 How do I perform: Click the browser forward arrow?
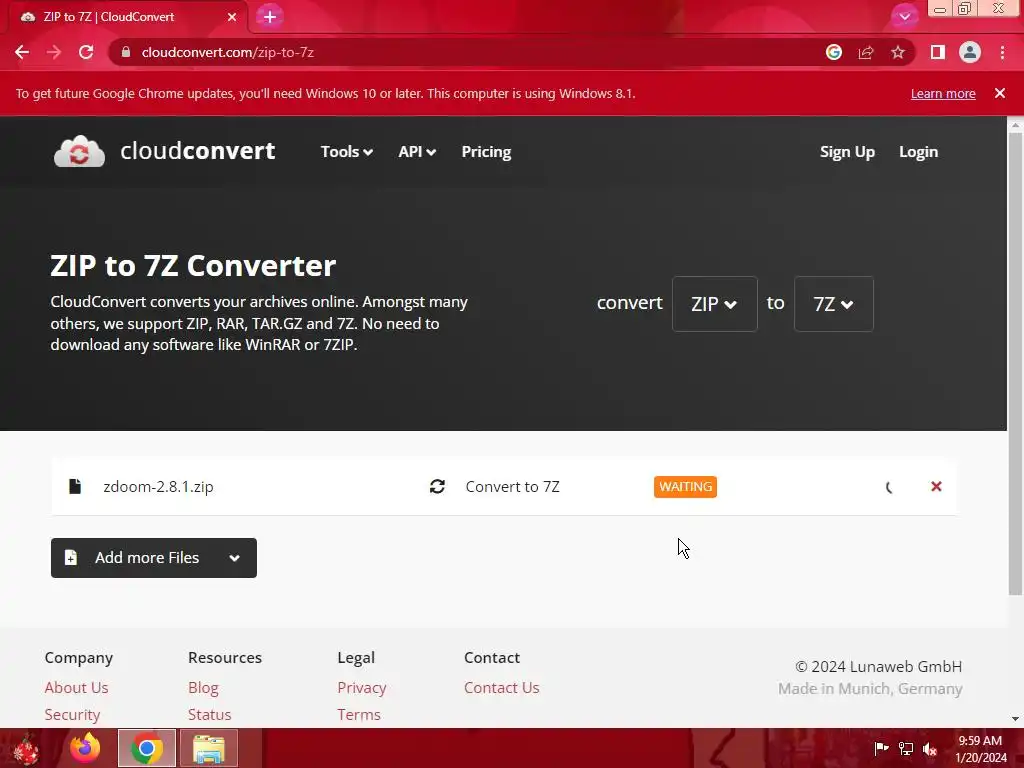pyautogui.click(x=54, y=52)
